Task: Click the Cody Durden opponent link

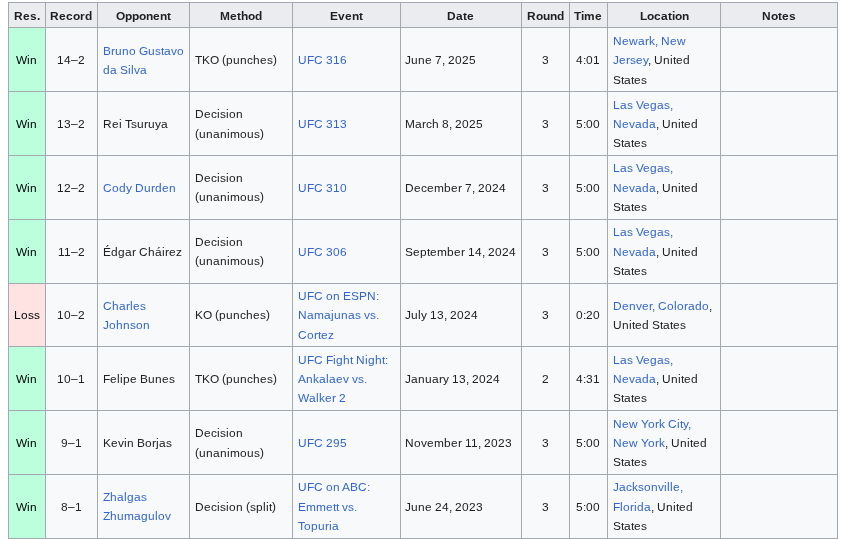Action: [x=139, y=188]
